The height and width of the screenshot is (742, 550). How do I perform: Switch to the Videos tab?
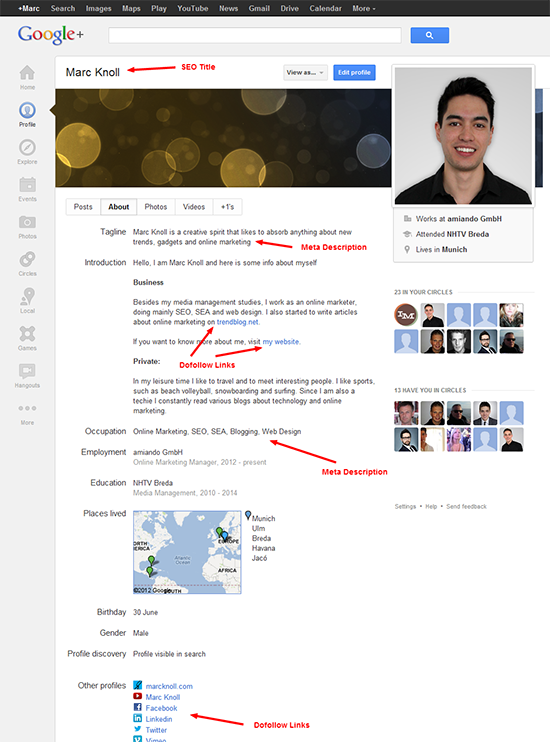[x=194, y=207]
